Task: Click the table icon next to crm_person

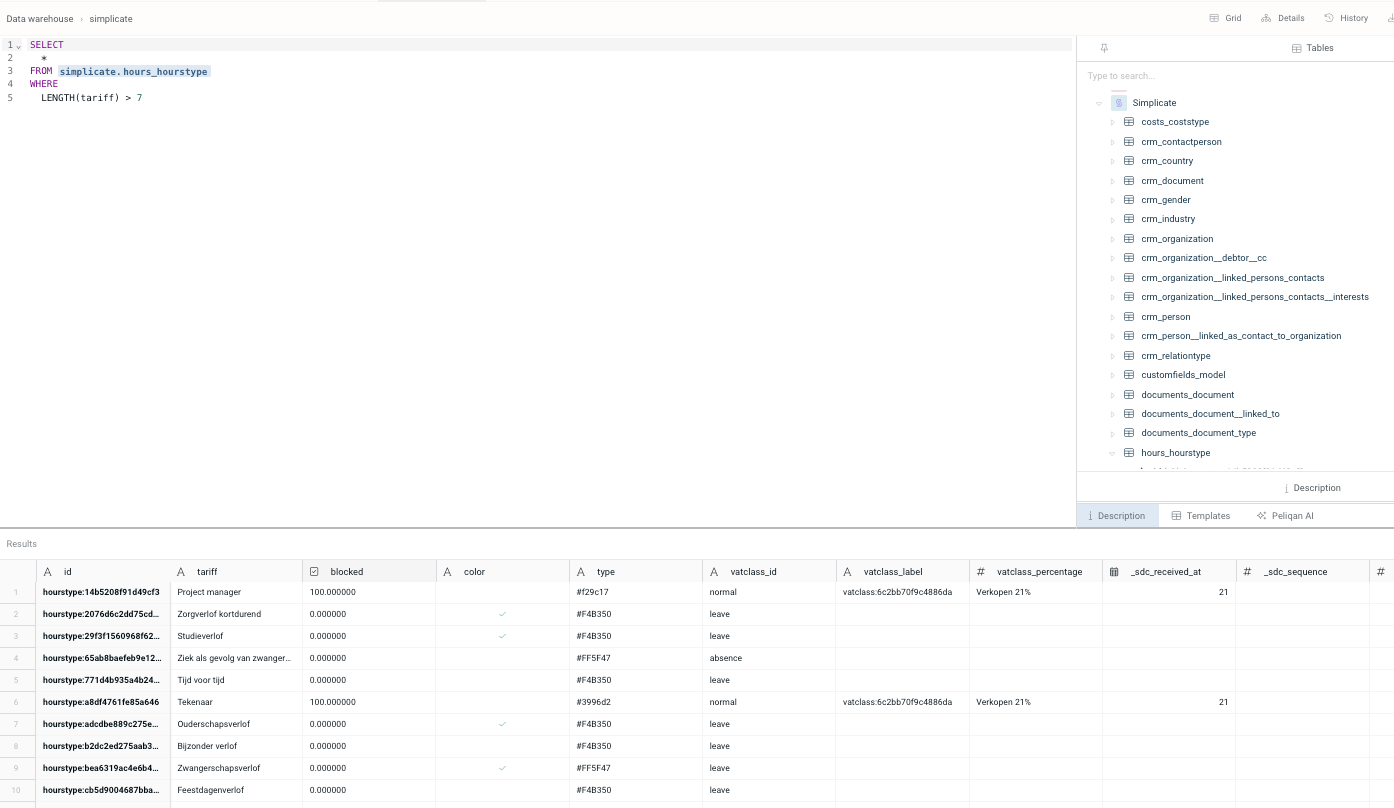Action: click(1129, 317)
